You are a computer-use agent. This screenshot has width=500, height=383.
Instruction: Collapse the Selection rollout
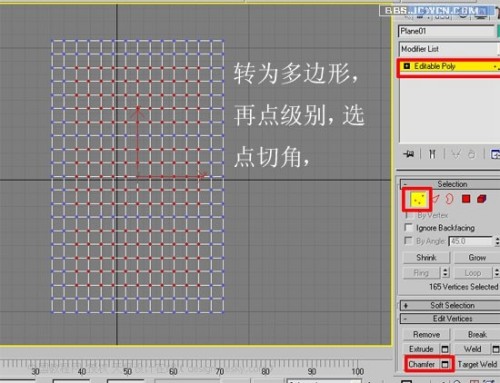(x=450, y=184)
